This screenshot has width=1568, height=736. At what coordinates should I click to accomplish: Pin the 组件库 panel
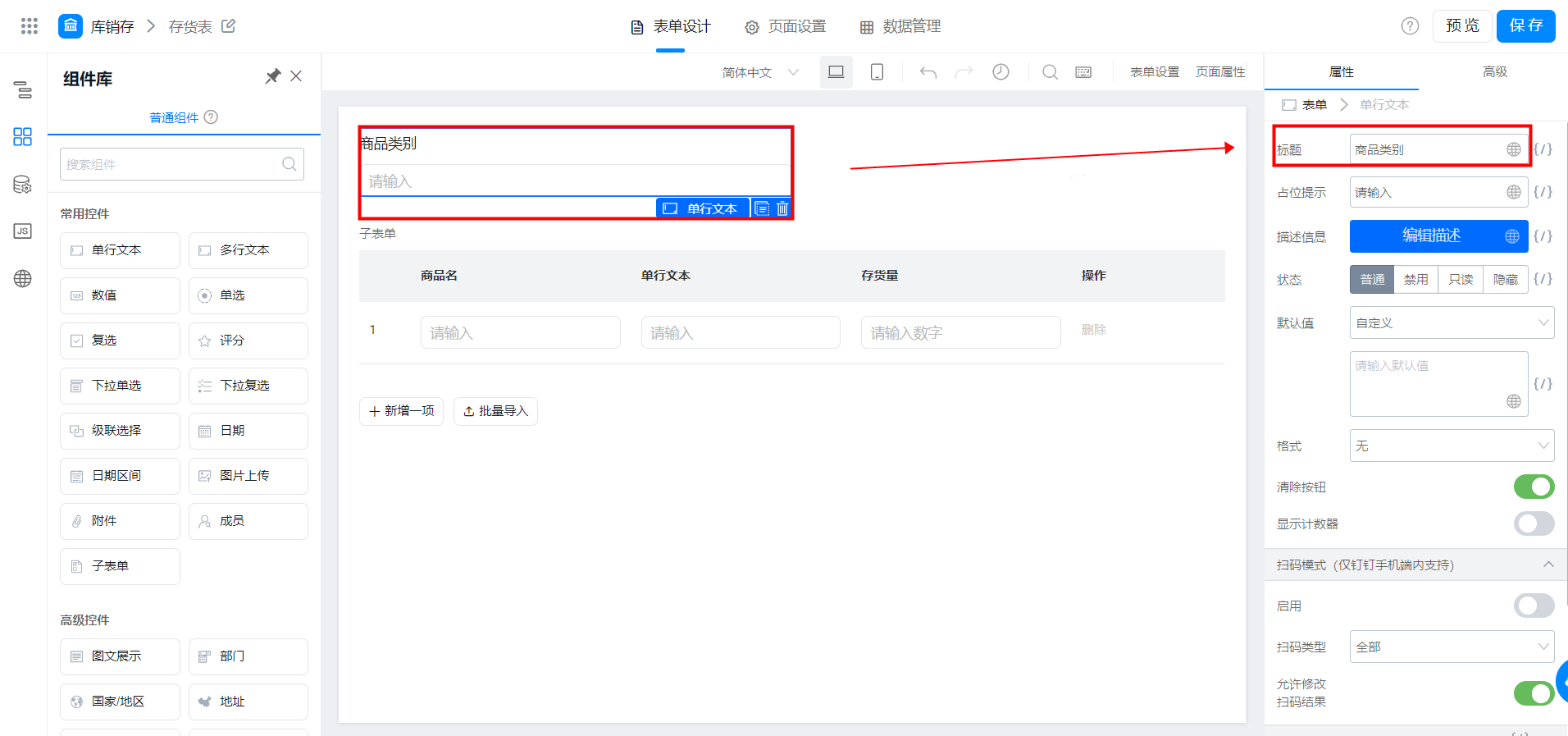click(273, 76)
